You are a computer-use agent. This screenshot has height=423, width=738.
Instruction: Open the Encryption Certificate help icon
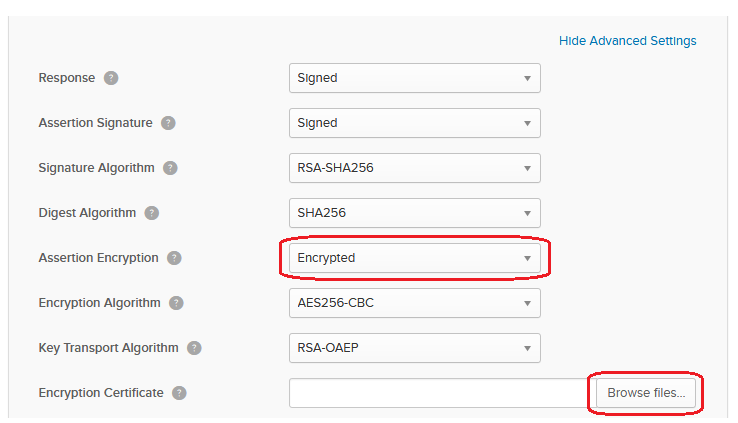tap(179, 393)
